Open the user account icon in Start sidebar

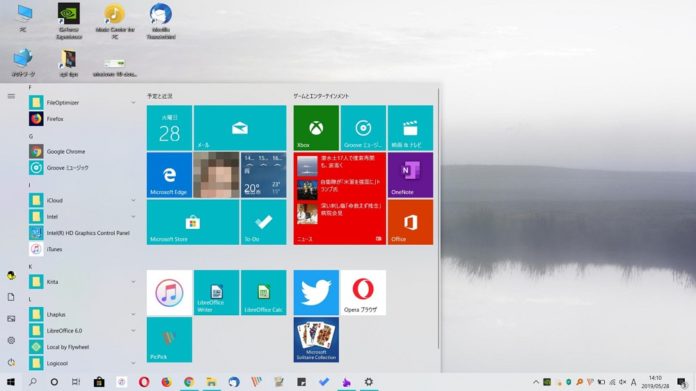click(x=11, y=276)
